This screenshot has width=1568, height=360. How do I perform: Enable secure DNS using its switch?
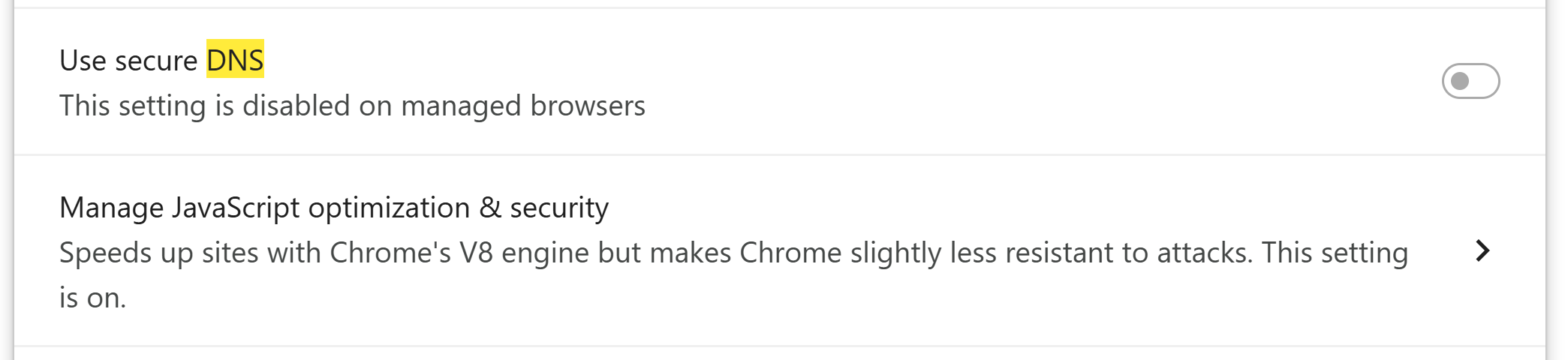(x=1470, y=81)
